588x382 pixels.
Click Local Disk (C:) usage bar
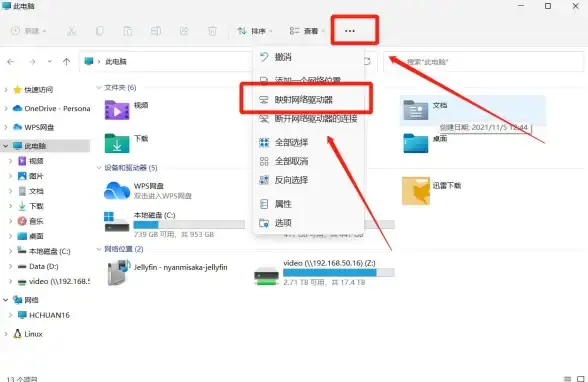tap(189, 225)
